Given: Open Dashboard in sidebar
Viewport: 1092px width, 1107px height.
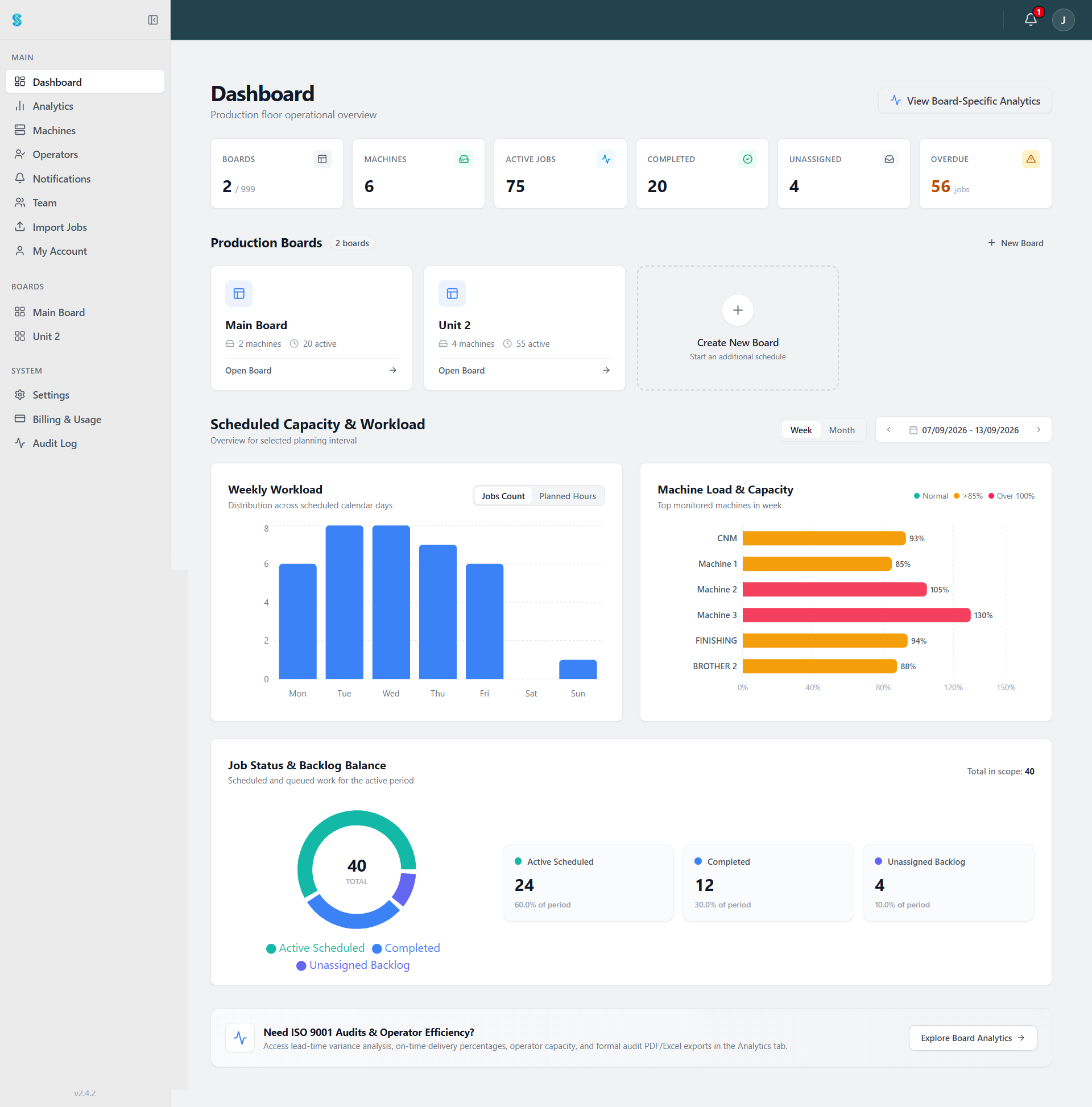Looking at the screenshot, I should click(x=85, y=82).
